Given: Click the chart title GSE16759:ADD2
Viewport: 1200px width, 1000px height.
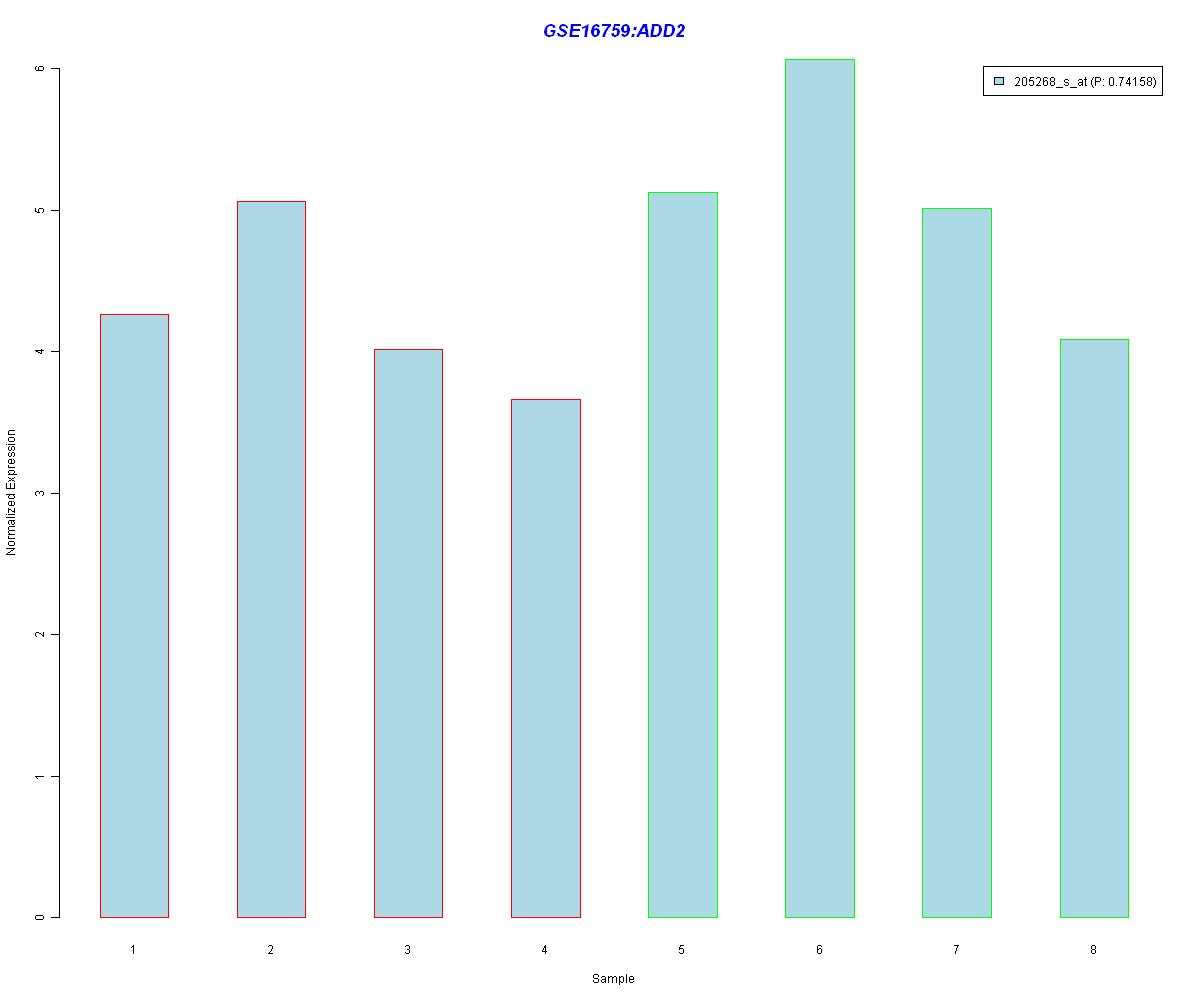Looking at the screenshot, I should tap(614, 31).
